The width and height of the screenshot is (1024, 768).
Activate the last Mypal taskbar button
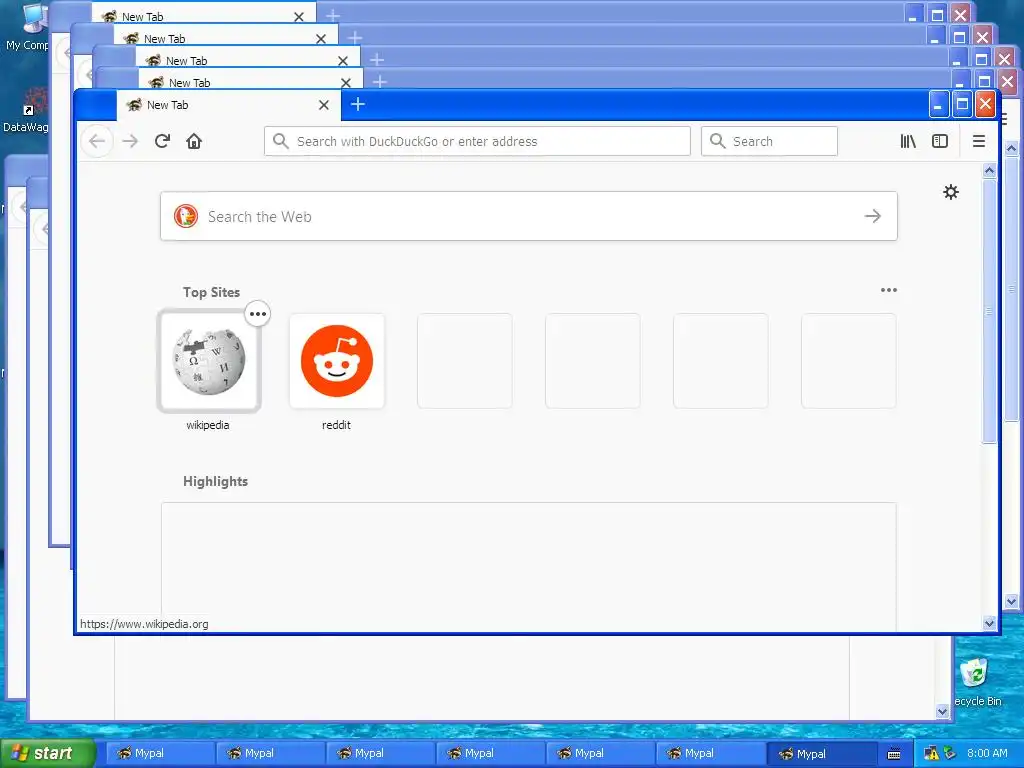pyautogui.click(x=821, y=753)
